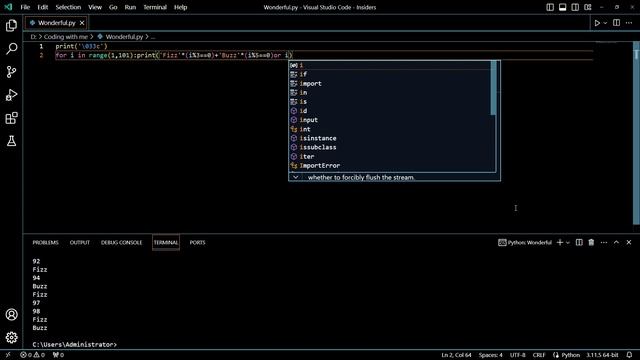The width and height of the screenshot is (640, 360).
Task: Open the Testing flask view
Action: [x=11, y=141]
